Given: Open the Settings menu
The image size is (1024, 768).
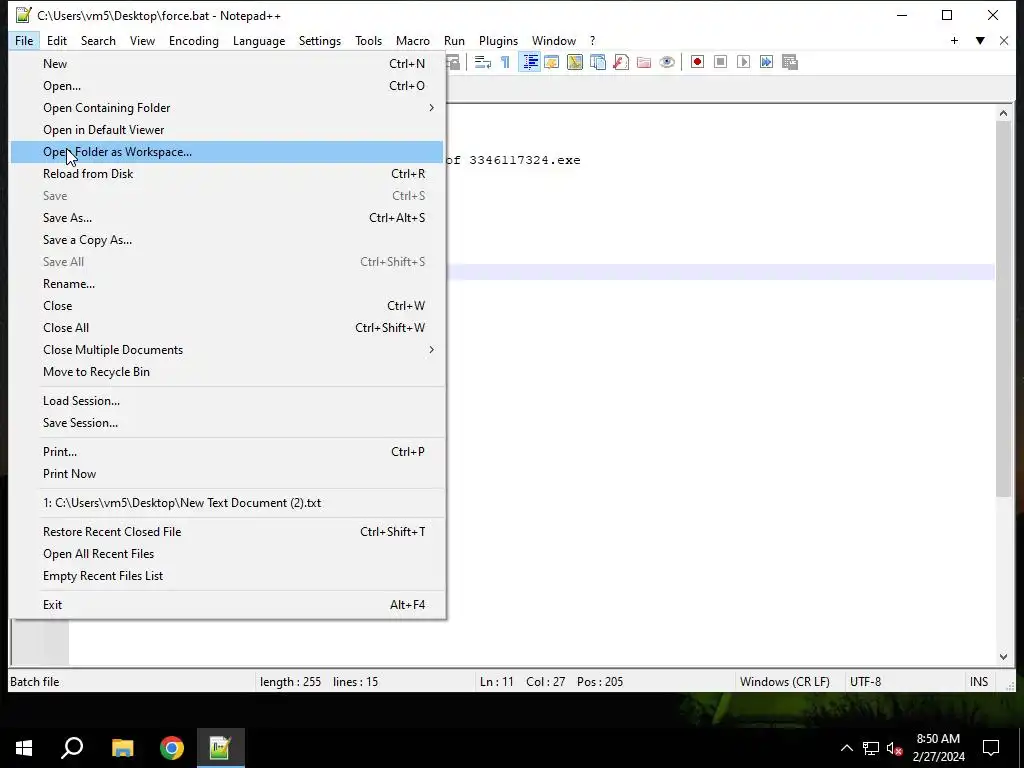Looking at the screenshot, I should click(x=320, y=40).
